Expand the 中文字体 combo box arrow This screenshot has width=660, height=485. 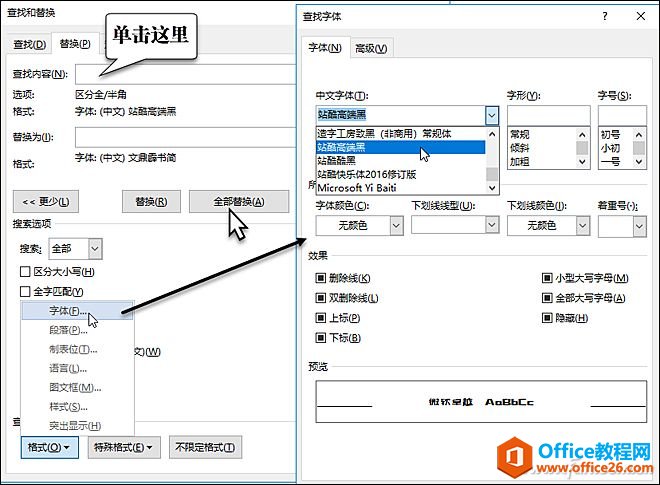pos(492,115)
